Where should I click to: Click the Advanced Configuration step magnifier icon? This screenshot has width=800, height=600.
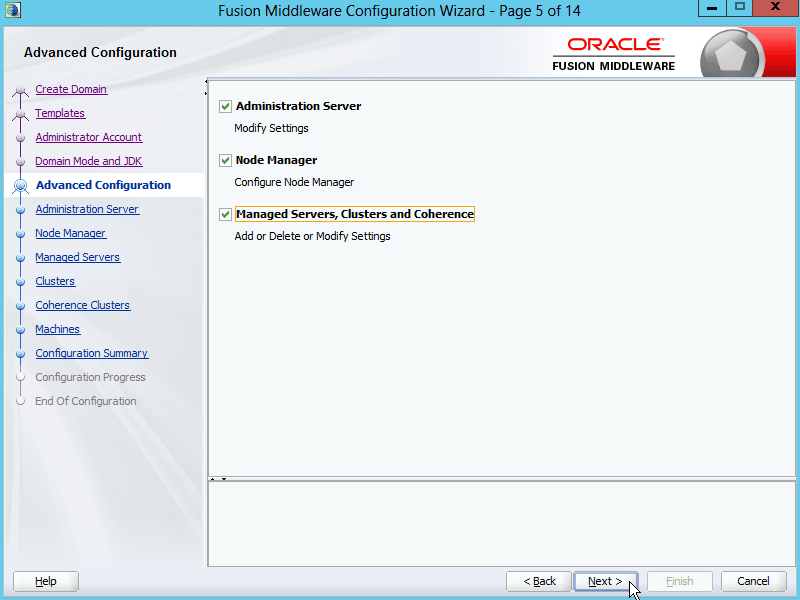pyautogui.click(x=20, y=186)
